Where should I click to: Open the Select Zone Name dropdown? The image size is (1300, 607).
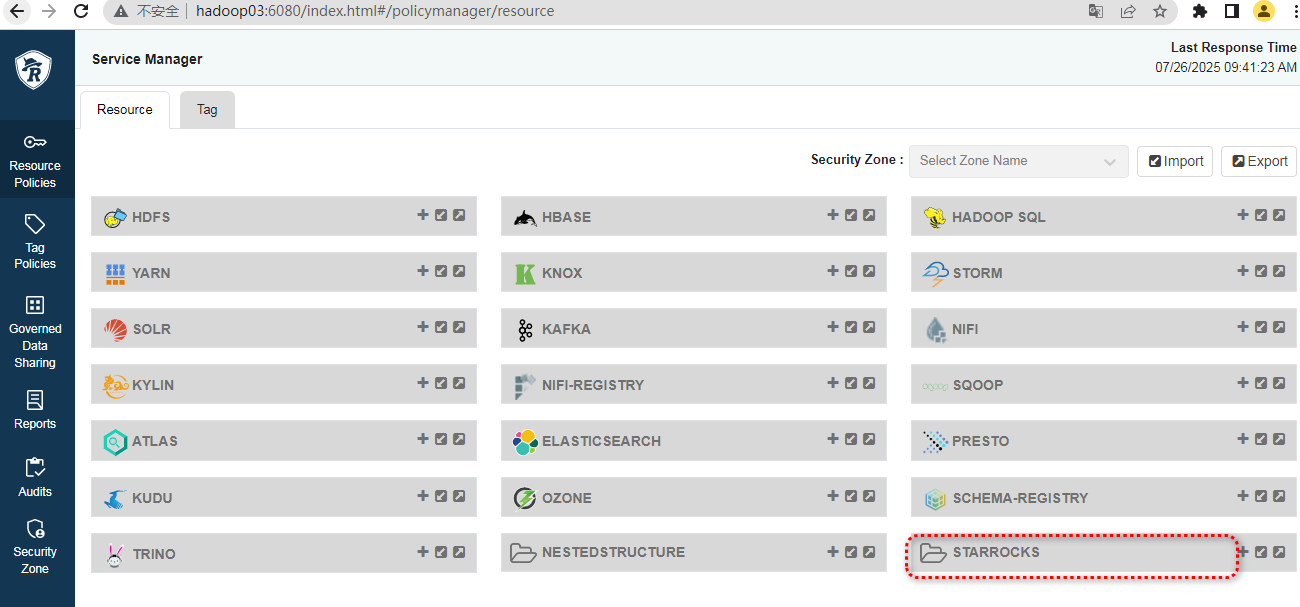(1018, 161)
